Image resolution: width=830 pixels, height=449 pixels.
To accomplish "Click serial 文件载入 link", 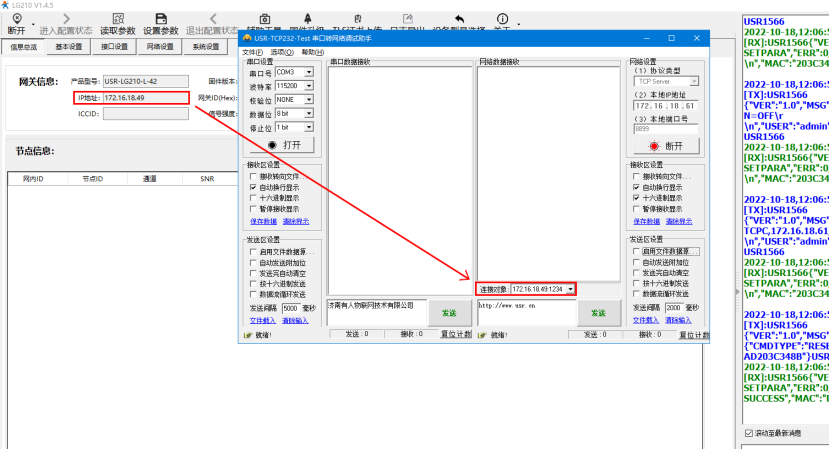I will point(263,320).
